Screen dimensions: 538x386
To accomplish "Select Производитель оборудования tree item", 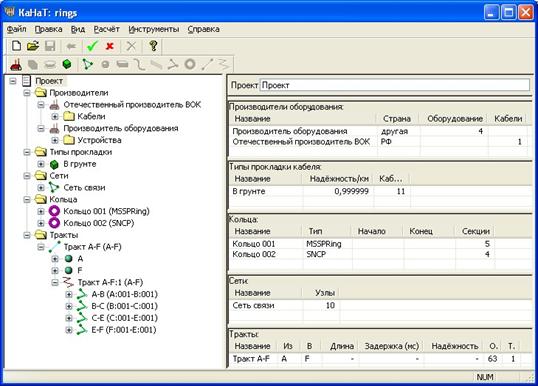I will 121,128.
